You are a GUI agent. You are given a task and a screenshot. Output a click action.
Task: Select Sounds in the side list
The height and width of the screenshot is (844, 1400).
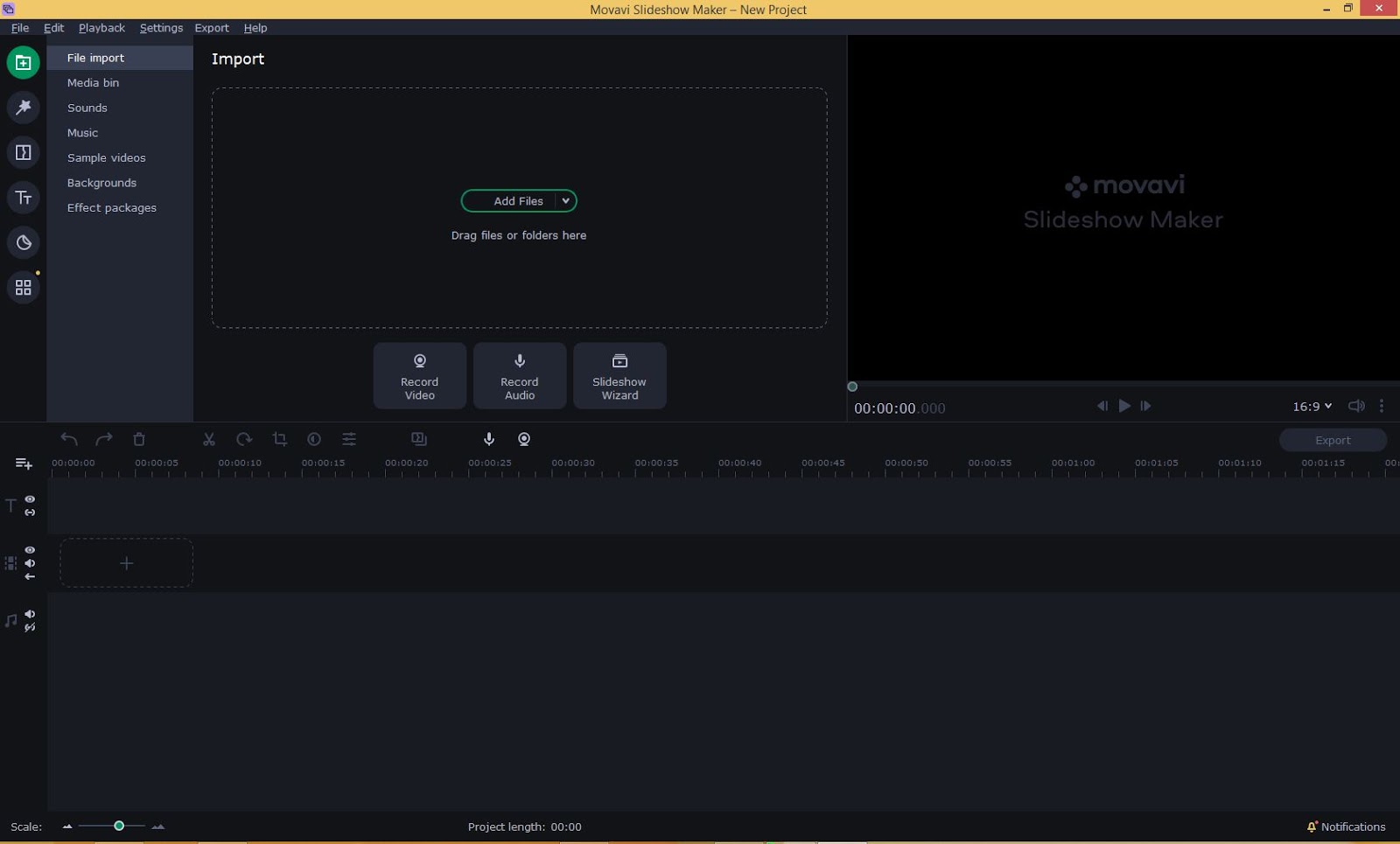tap(120, 108)
